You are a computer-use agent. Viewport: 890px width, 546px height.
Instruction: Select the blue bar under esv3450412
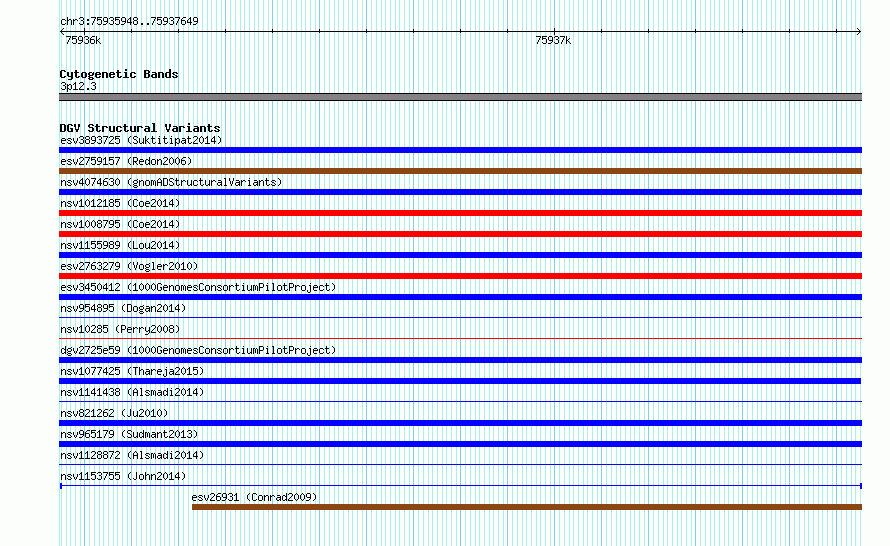460,297
